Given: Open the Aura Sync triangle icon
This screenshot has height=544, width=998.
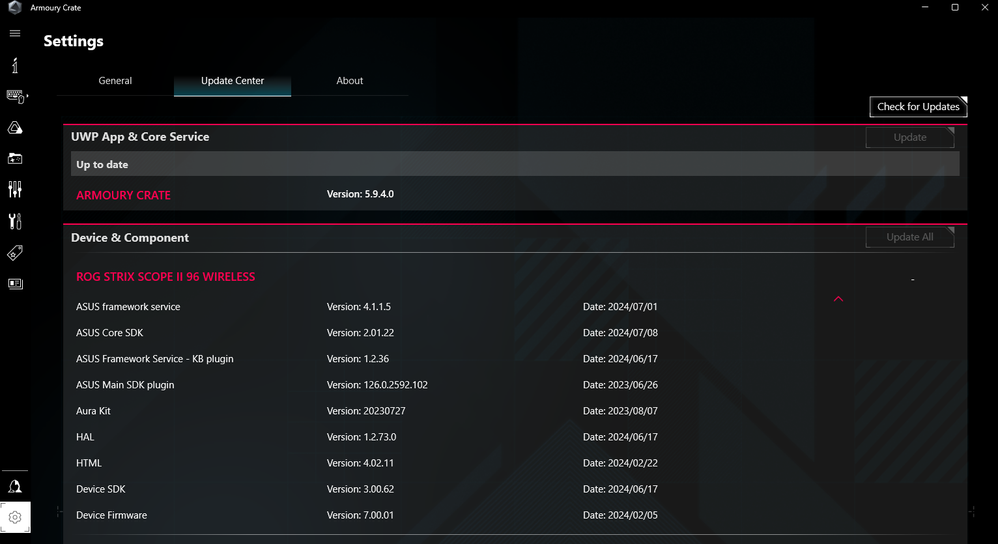Looking at the screenshot, I should click(15, 127).
